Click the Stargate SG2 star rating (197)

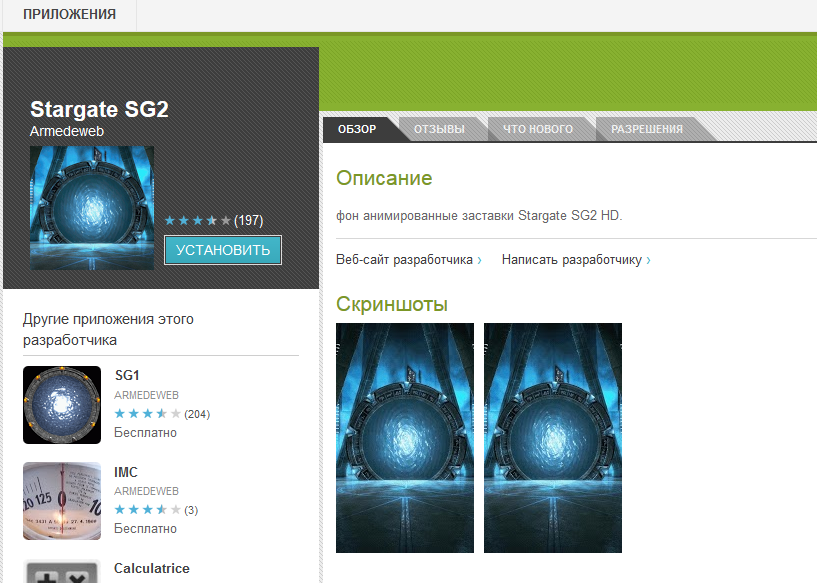[214, 220]
